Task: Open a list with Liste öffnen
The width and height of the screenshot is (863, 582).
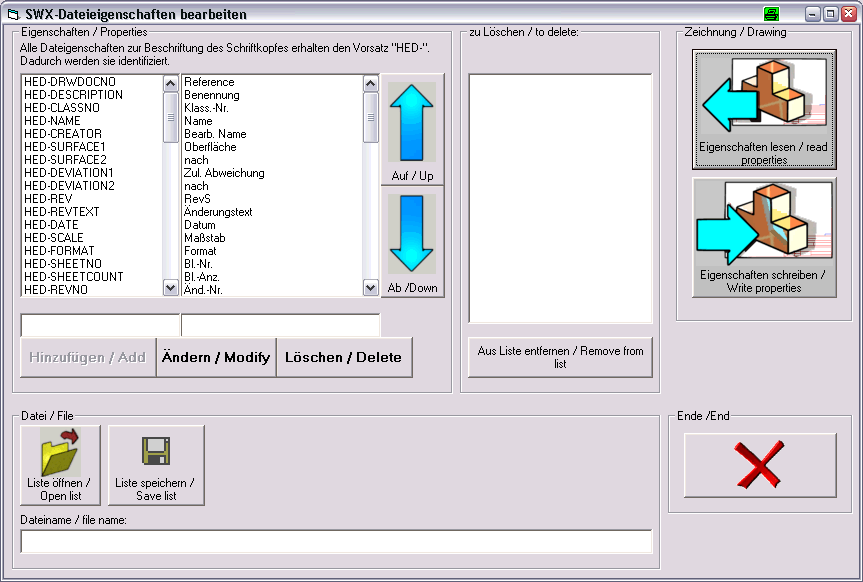Action: point(61,465)
